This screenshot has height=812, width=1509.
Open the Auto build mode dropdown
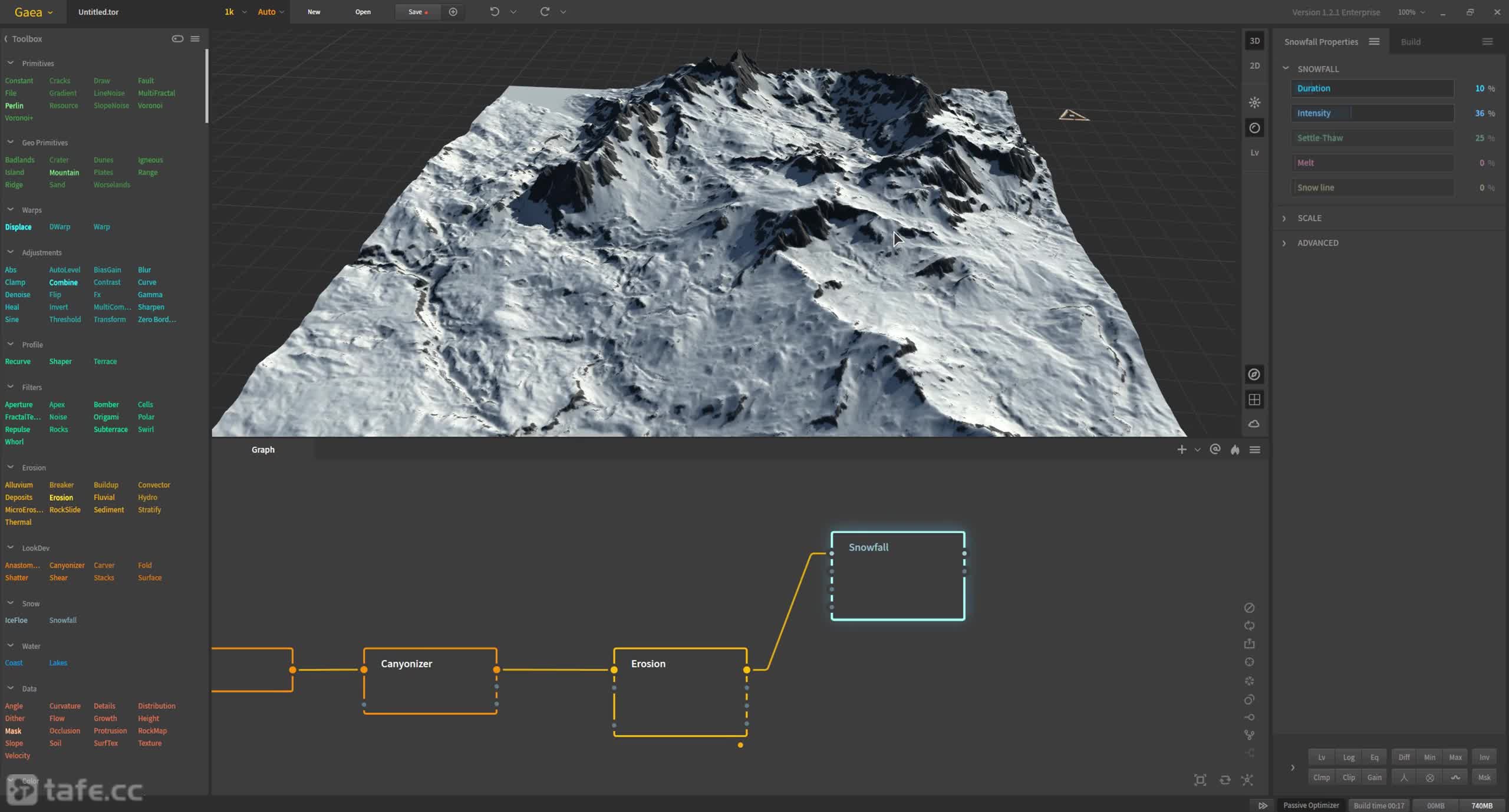(271, 12)
